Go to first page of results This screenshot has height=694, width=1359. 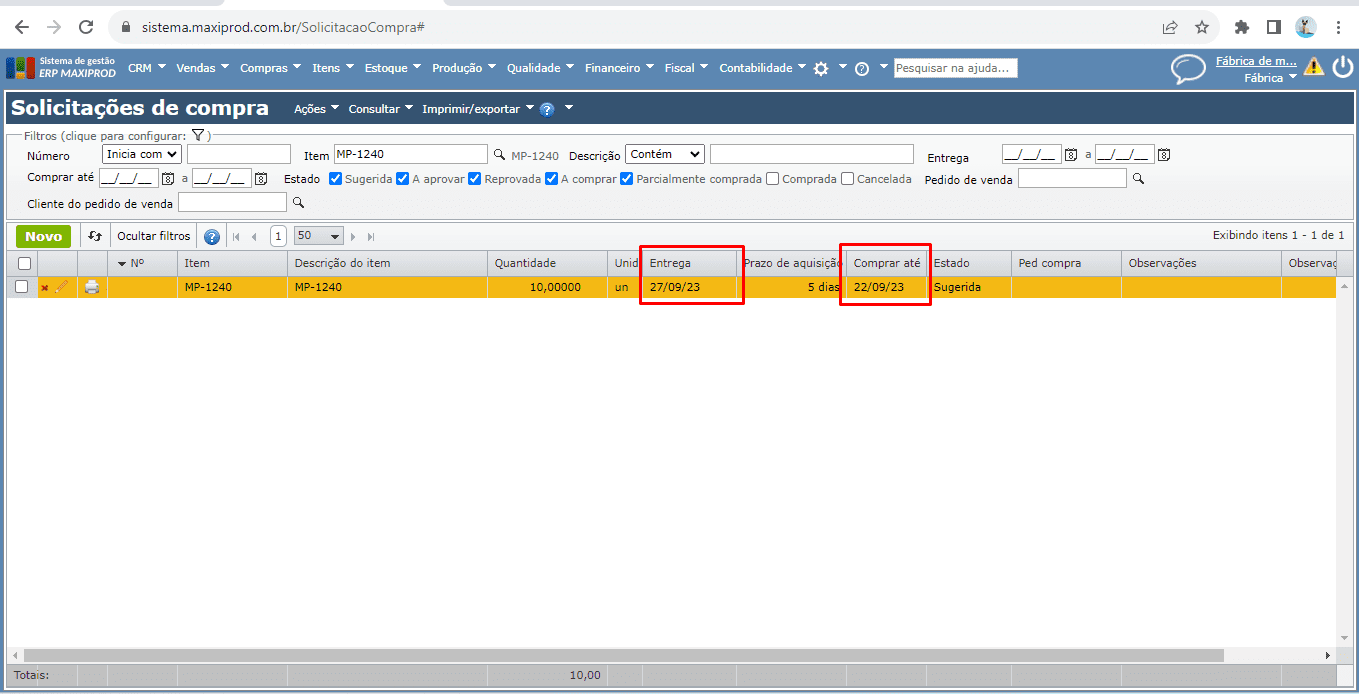[237, 237]
